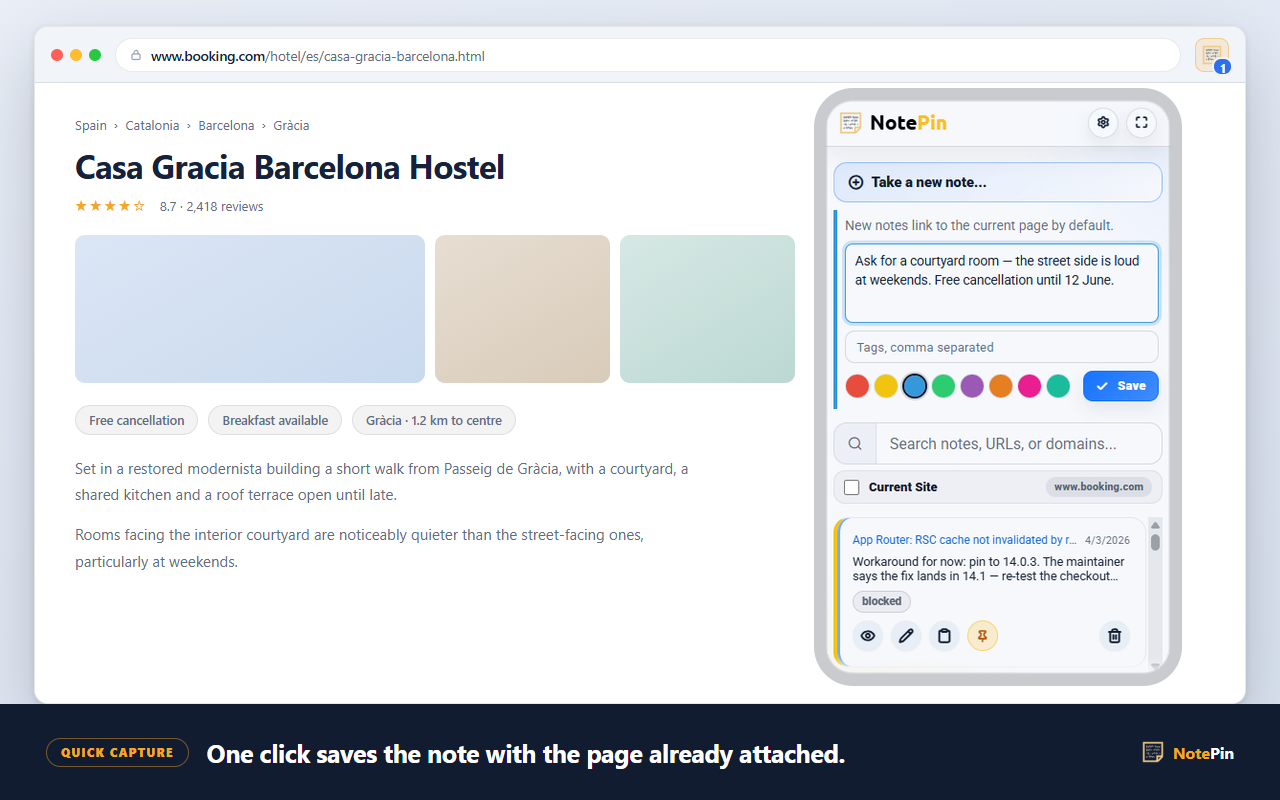
Task: Pick the teal color swatch
Action: (1058, 386)
